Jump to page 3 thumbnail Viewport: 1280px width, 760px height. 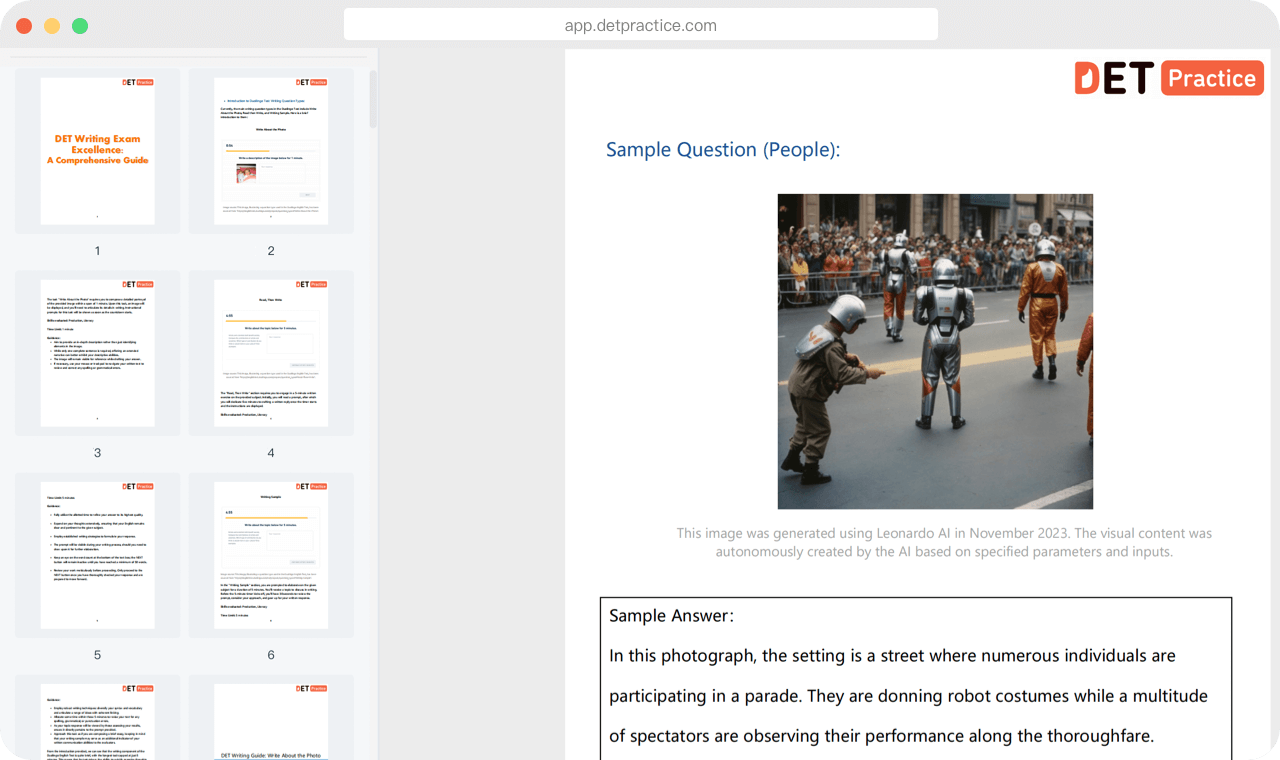coord(97,353)
